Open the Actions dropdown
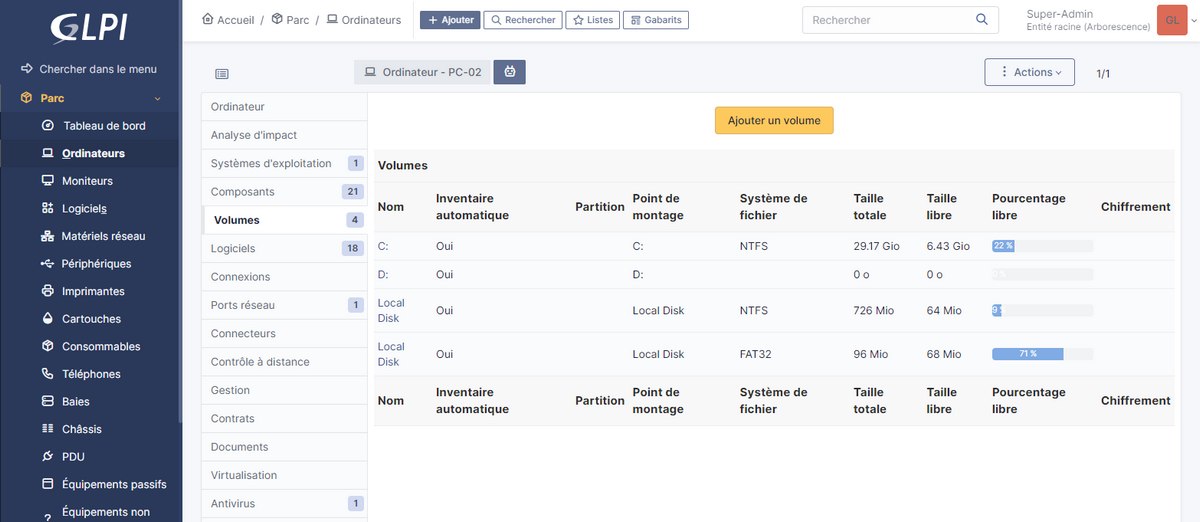1200x522 pixels. point(1030,72)
